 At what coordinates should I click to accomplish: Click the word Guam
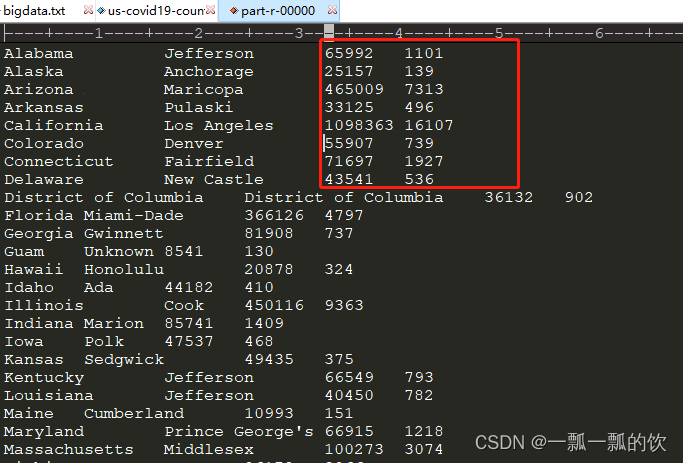coord(24,251)
